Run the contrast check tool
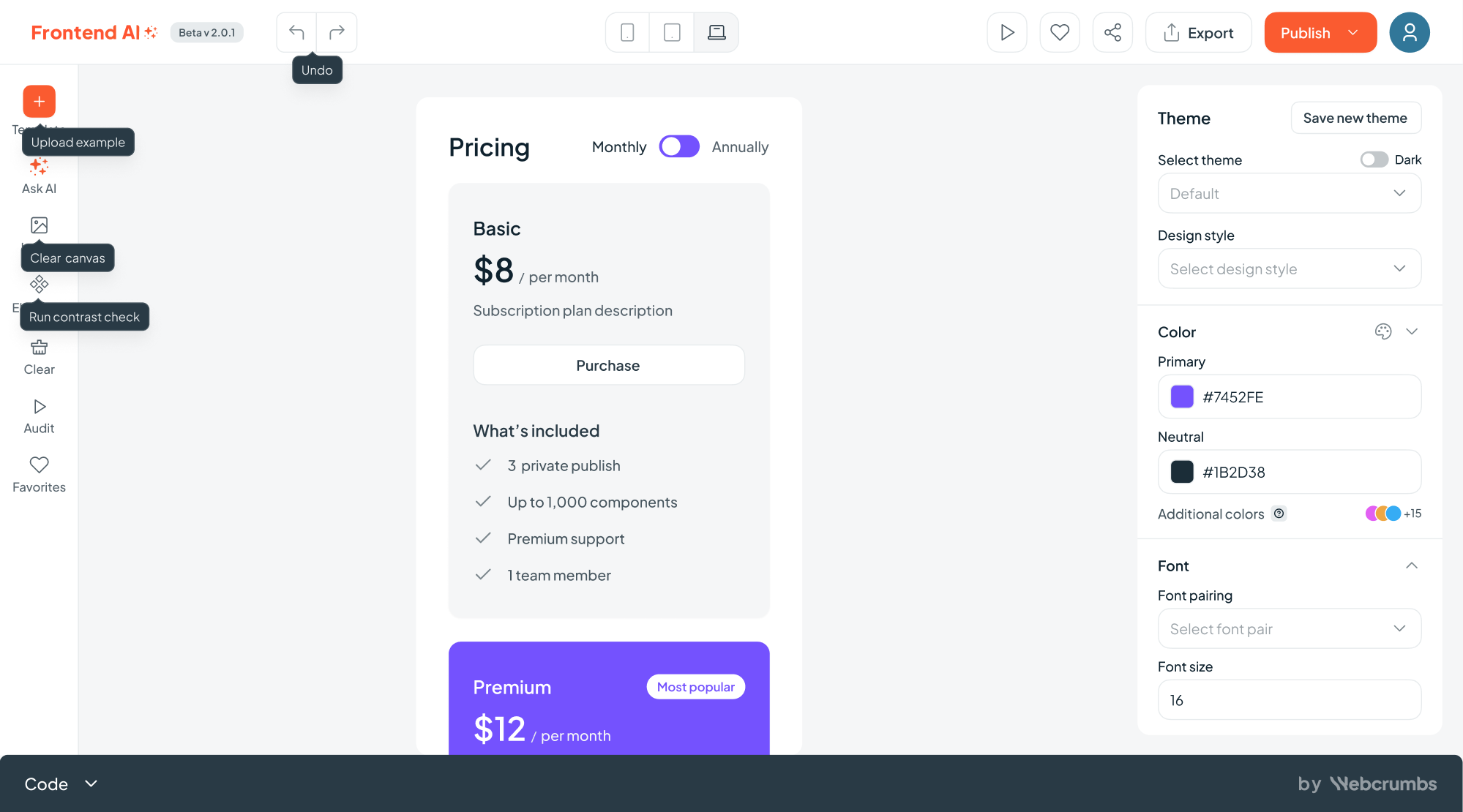Viewport: 1463px width, 812px height. (39, 285)
